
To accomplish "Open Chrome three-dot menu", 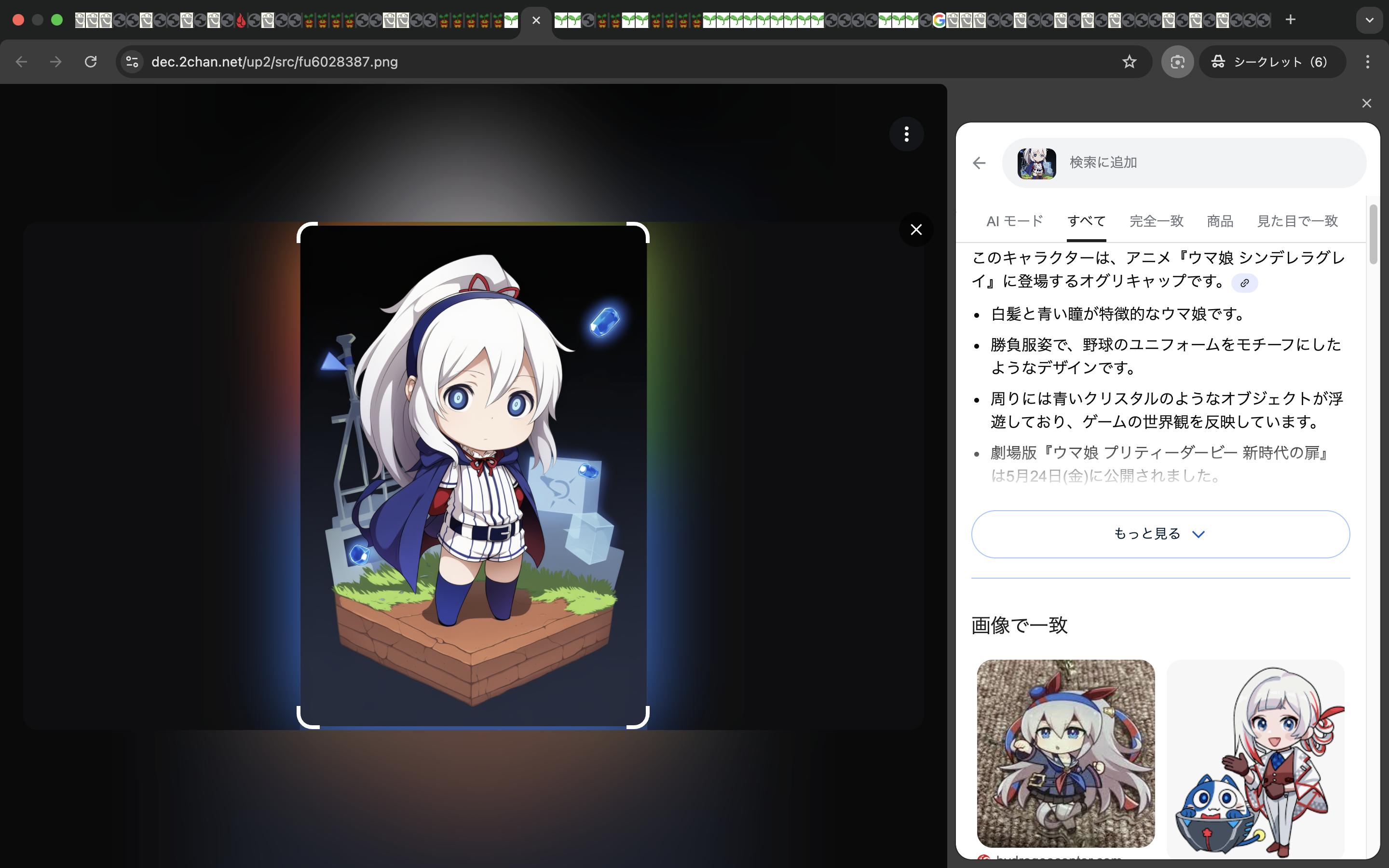I will click(1367, 62).
